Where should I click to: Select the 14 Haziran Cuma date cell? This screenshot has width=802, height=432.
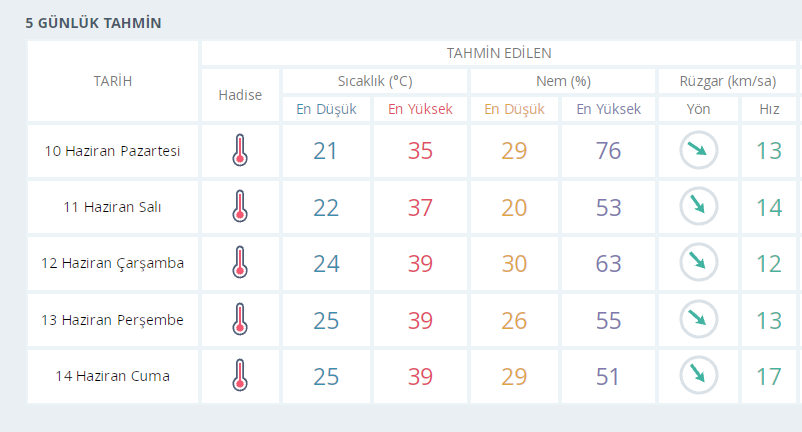[x=112, y=376]
